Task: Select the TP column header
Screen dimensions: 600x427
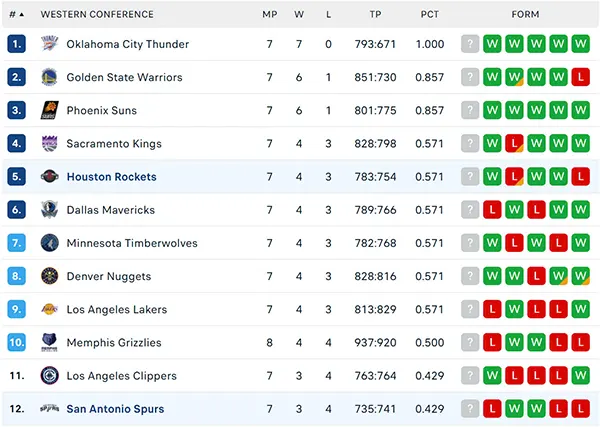Action: click(x=375, y=15)
